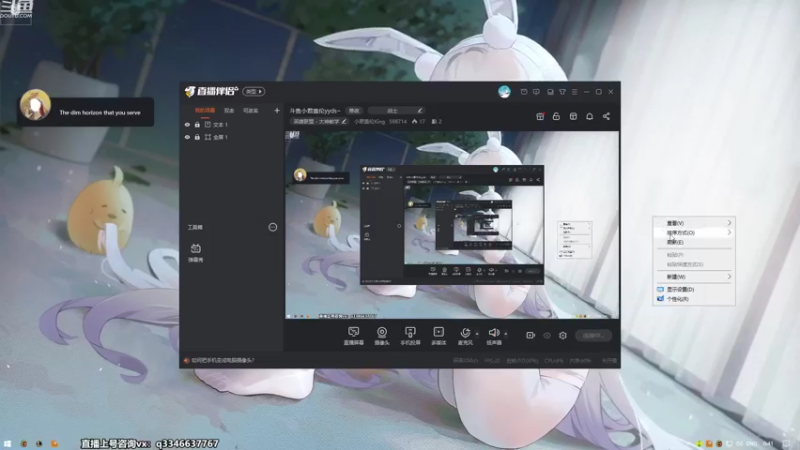This screenshot has height=450, width=800.
Task: Open notification center in taskbar corner
Action: [x=787, y=444]
